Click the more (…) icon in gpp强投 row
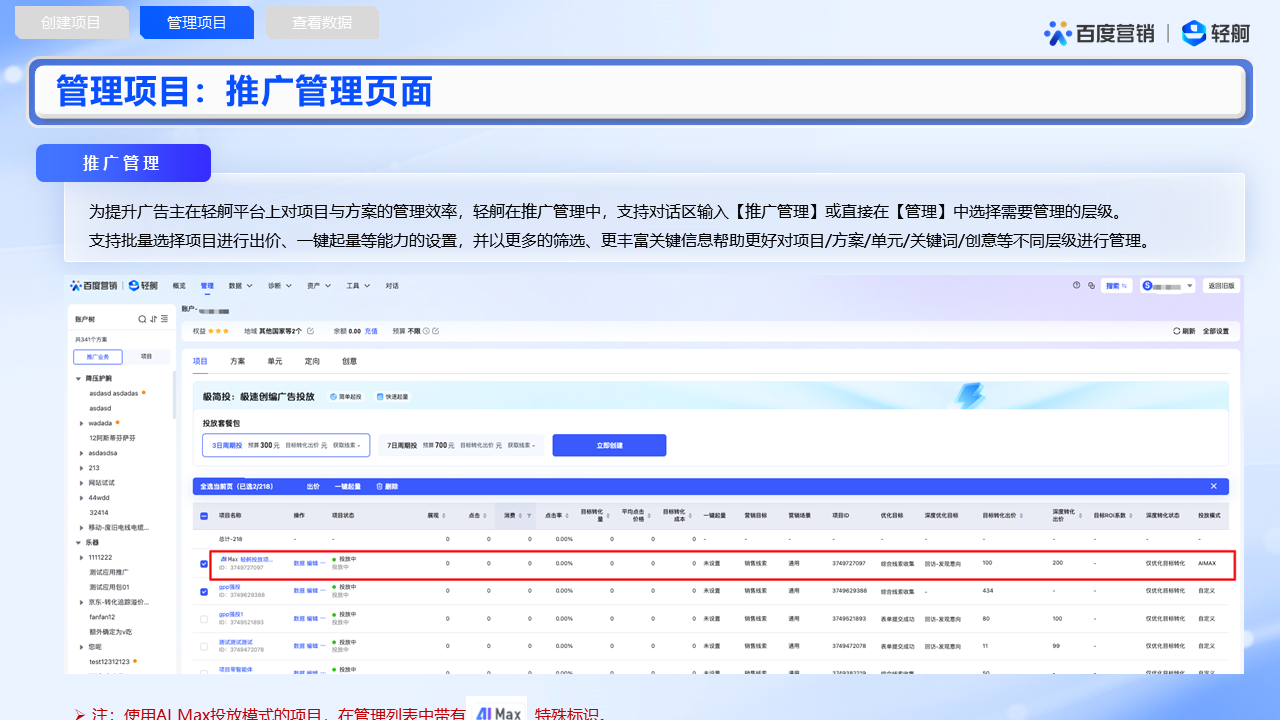The width and height of the screenshot is (1280, 720). tap(322, 590)
